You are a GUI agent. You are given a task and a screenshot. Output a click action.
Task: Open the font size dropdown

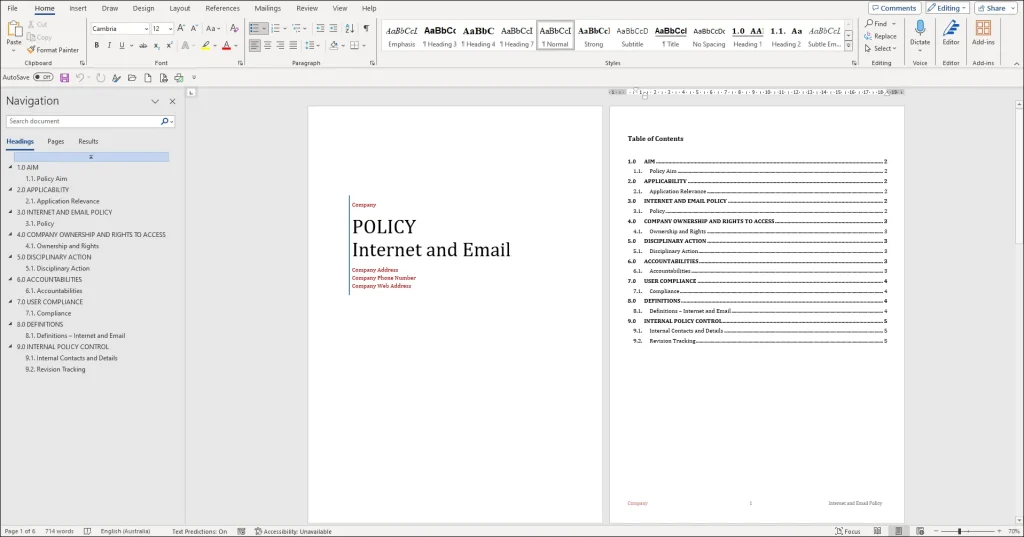(170, 29)
